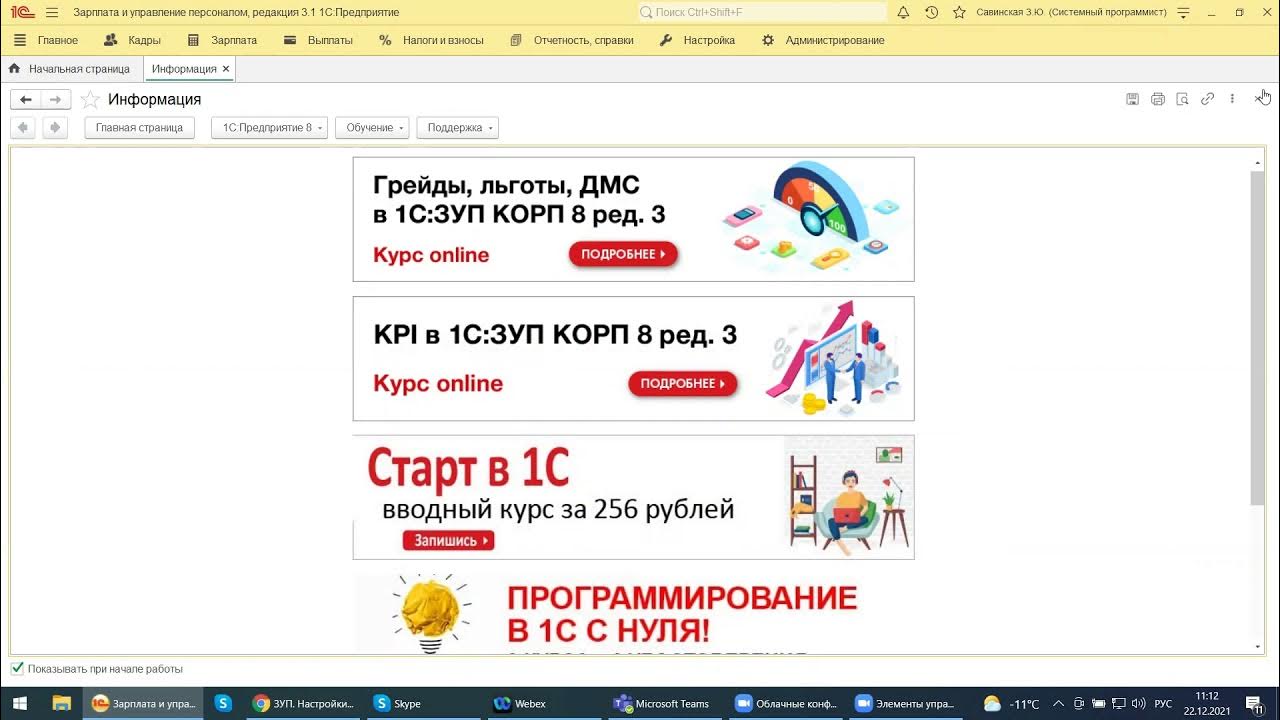Show hidden tray icons chevron

tap(1058, 703)
